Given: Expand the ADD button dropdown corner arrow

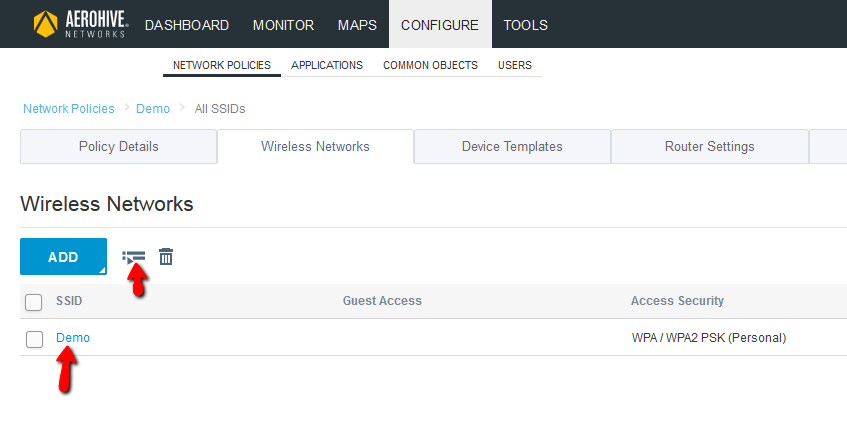Looking at the screenshot, I should 102,270.
